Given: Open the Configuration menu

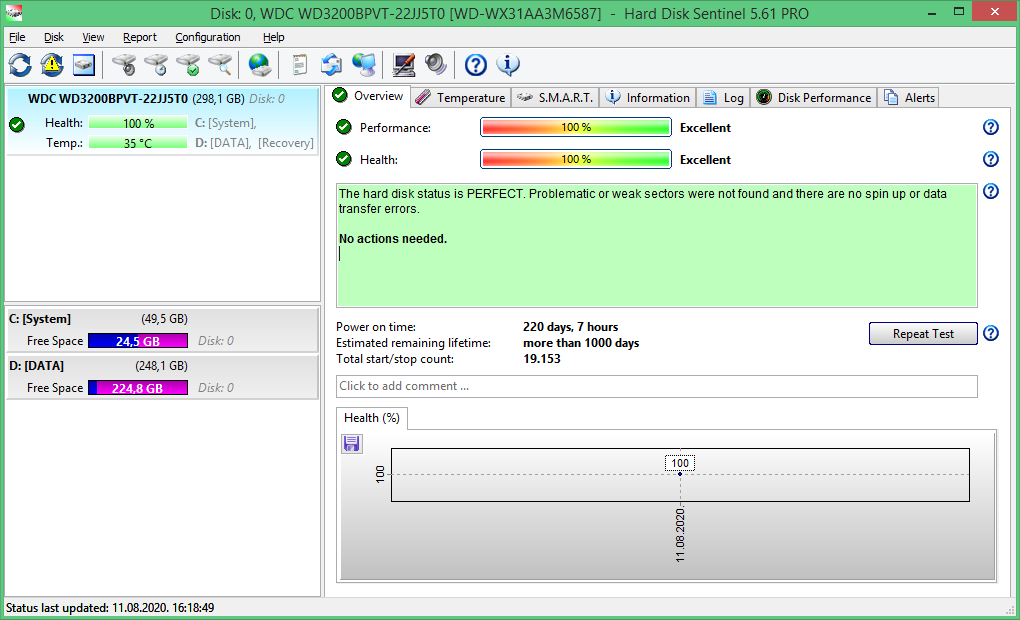Looking at the screenshot, I should tap(208, 37).
